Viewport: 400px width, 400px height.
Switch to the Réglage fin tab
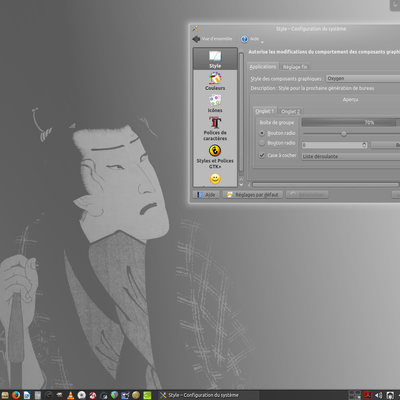[295, 67]
